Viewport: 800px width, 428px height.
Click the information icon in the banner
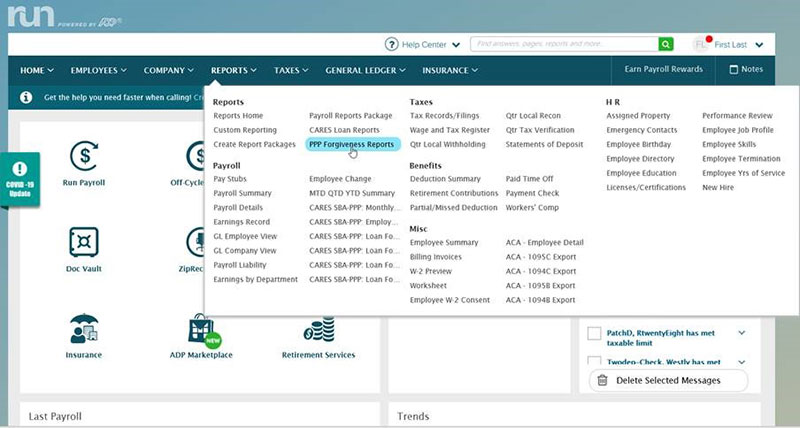(x=26, y=97)
